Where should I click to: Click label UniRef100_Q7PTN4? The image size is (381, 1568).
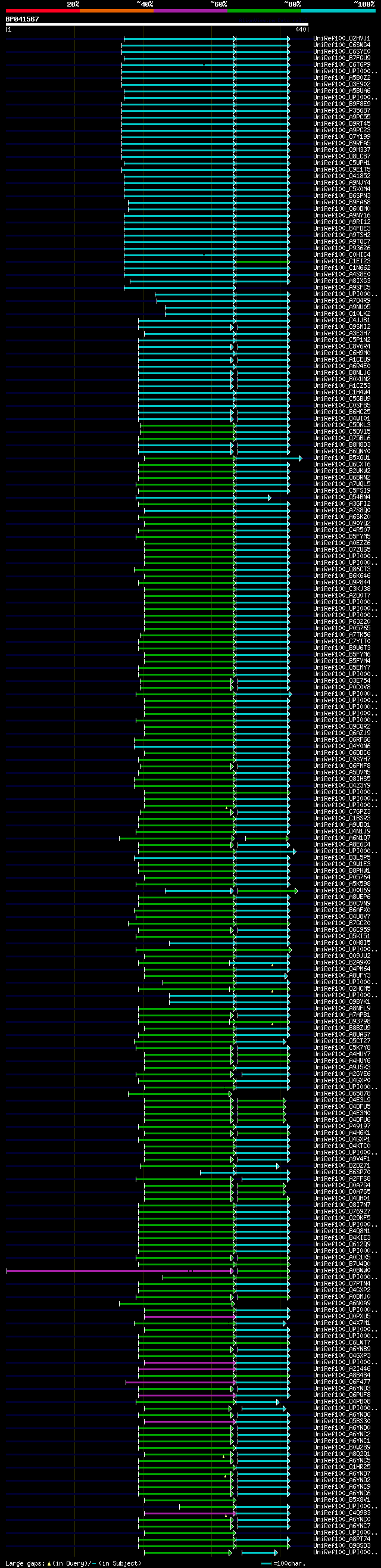(342, 1283)
